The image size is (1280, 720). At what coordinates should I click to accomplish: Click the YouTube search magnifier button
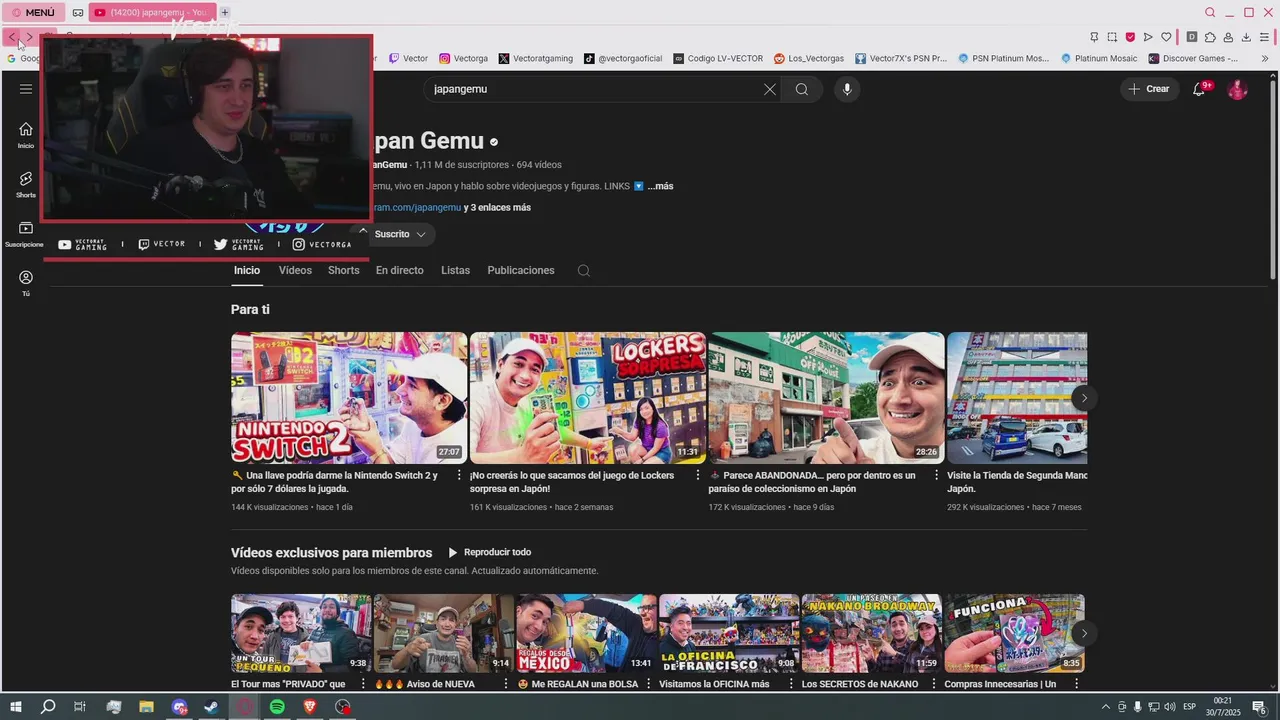pos(802,89)
